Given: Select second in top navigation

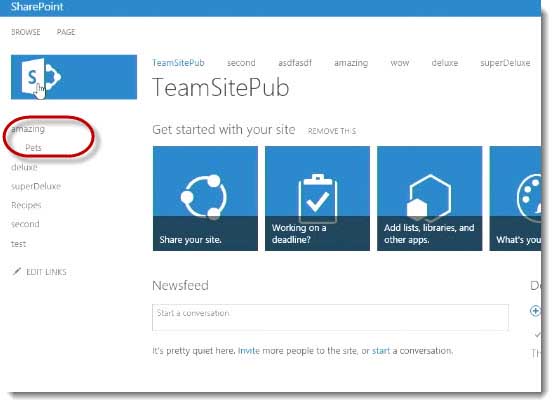Looking at the screenshot, I should point(241,63).
